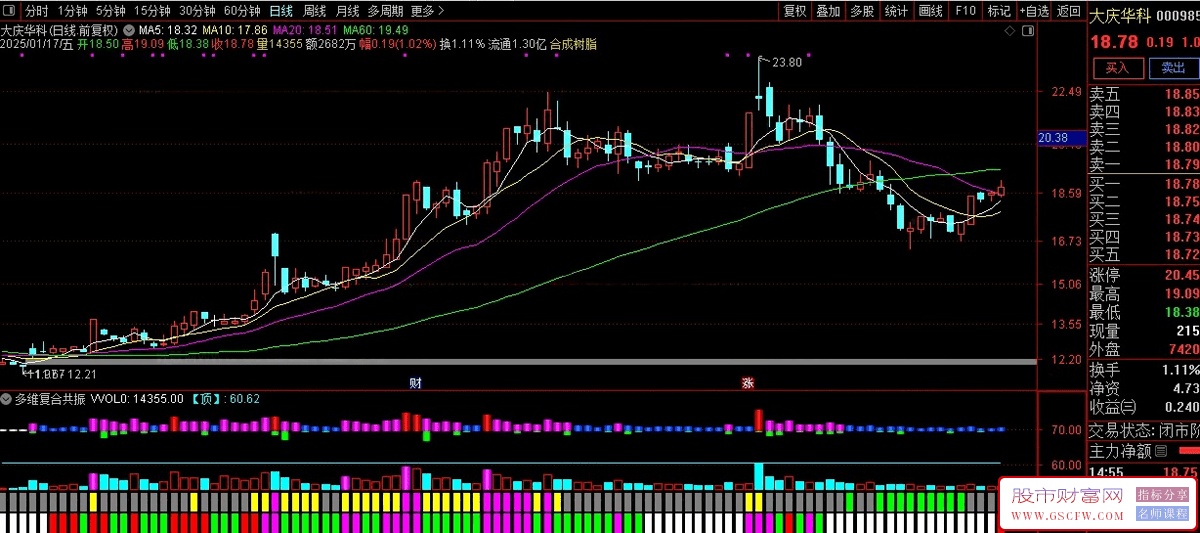This screenshot has width=1200, height=533.
Task: Open the 多股 multi-stock view
Action: [862, 11]
